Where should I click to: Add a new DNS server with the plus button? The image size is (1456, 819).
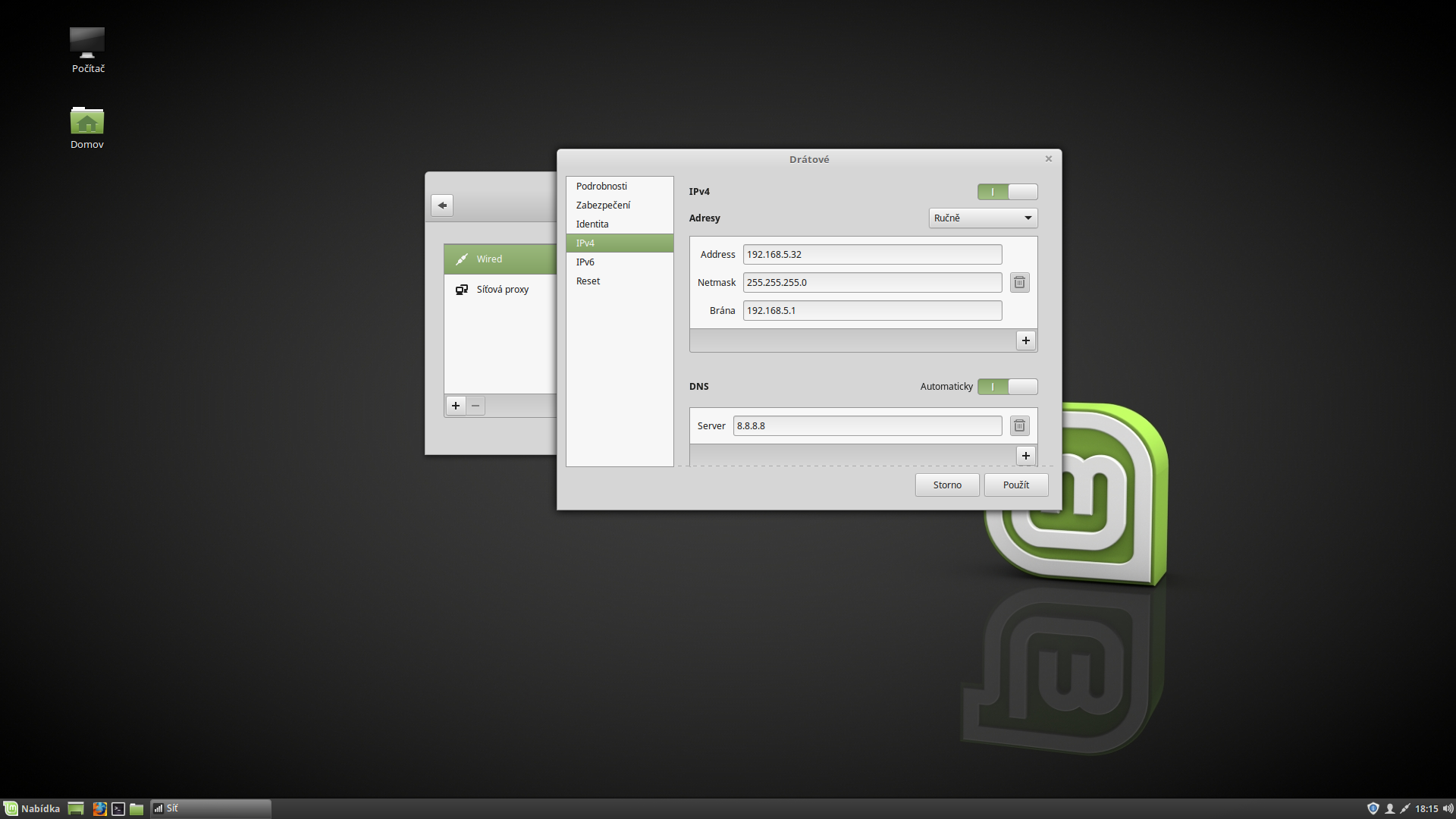tap(1025, 456)
